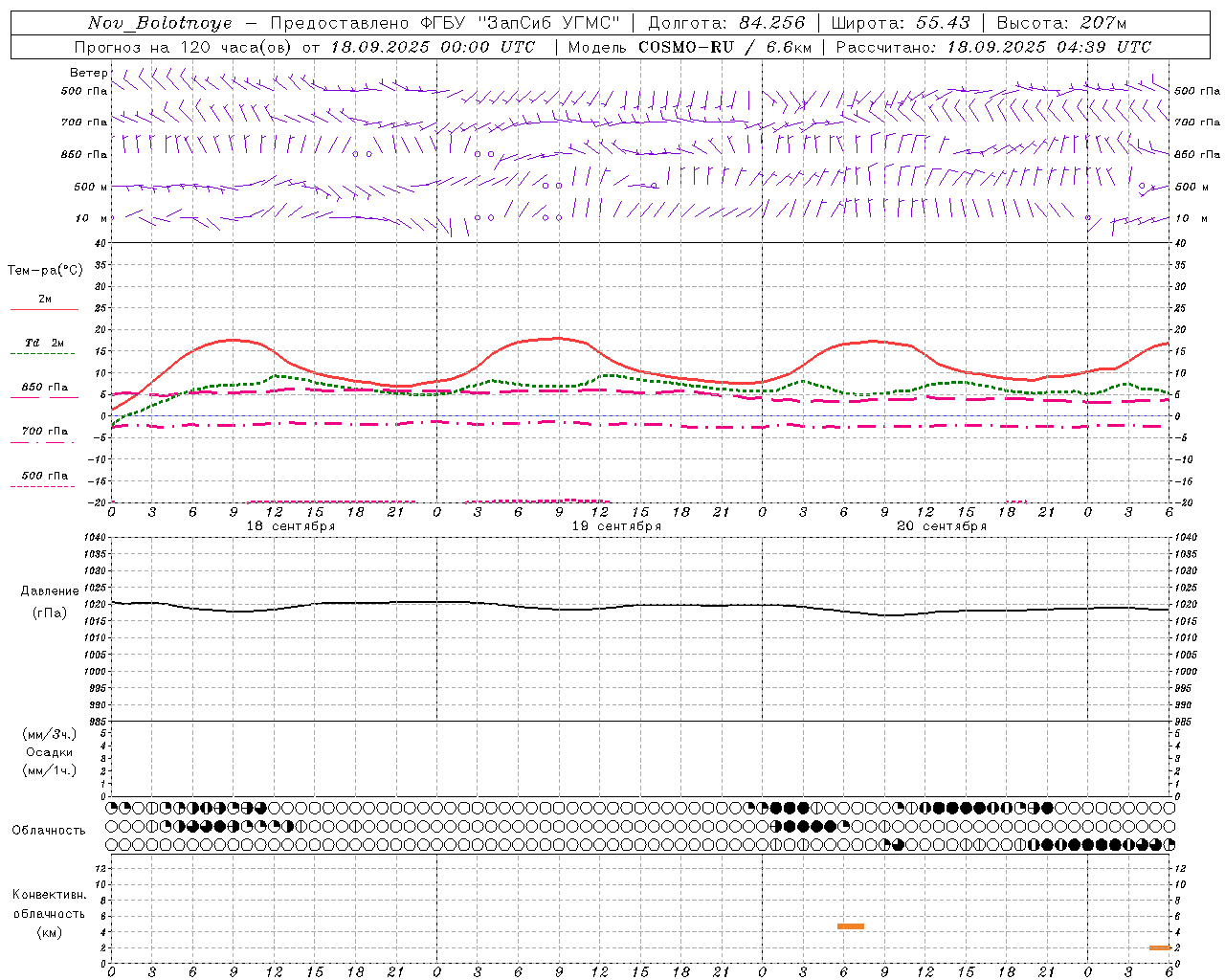Click the Модель COSMO-RU / 6.6км label

tap(690, 47)
